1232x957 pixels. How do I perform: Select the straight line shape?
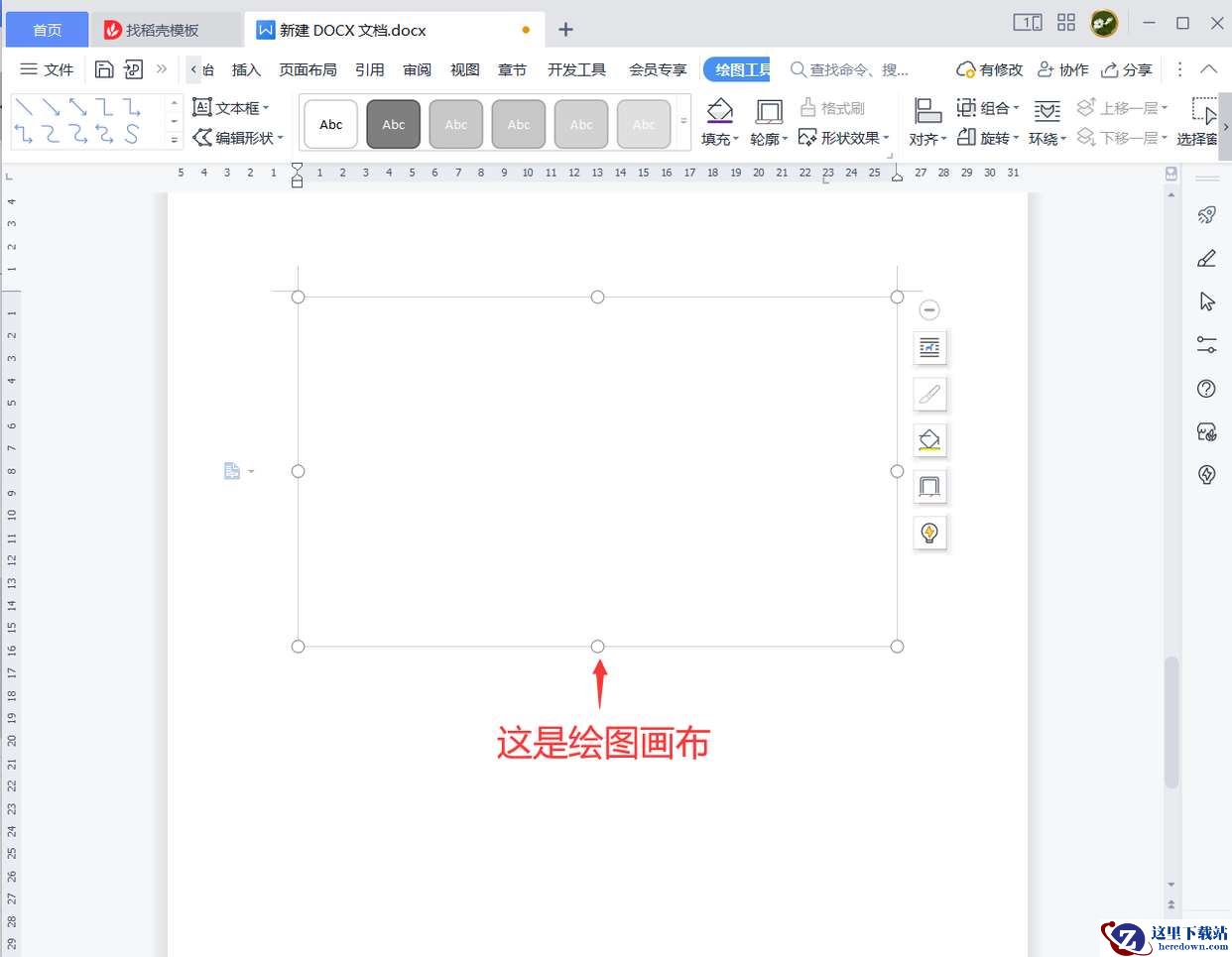click(x=25, y=107)
